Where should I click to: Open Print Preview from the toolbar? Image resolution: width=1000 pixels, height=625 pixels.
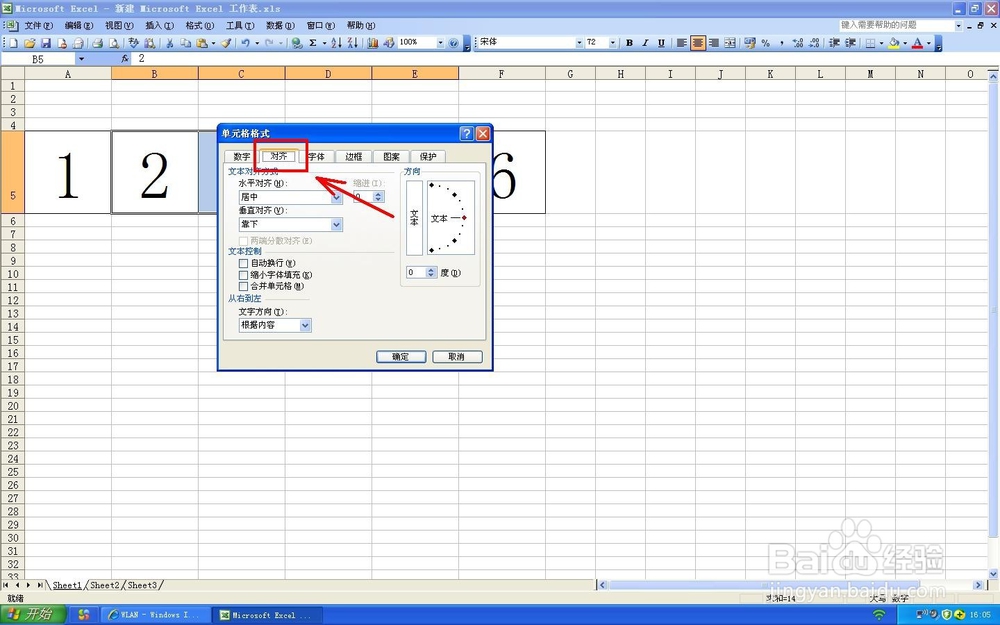pyautogui.click(x=114, y=43)
